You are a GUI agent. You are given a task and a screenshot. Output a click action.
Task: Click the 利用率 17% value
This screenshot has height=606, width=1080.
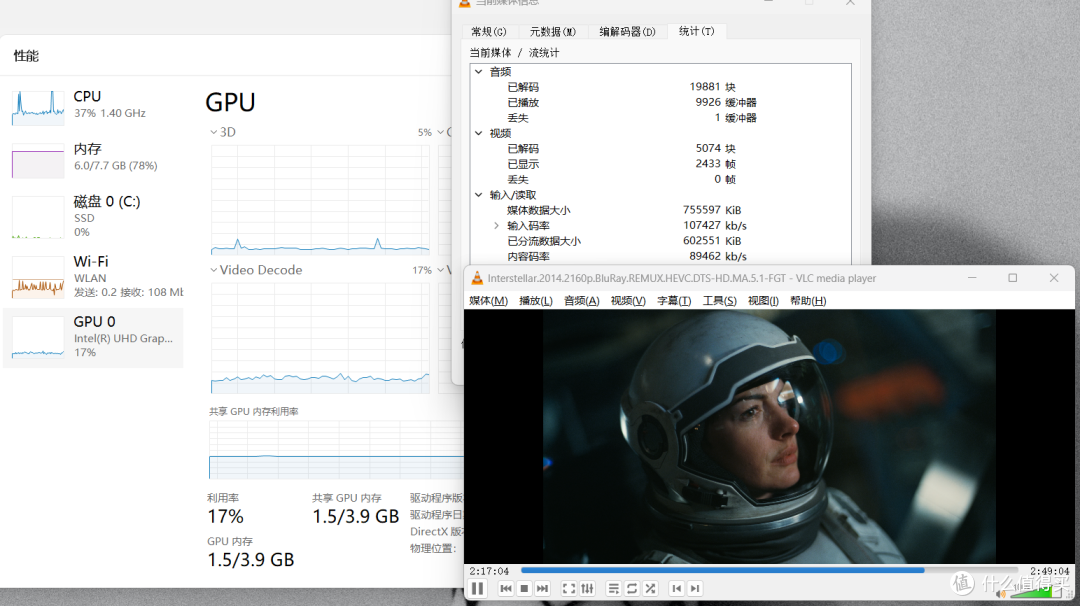coord(225,516)
